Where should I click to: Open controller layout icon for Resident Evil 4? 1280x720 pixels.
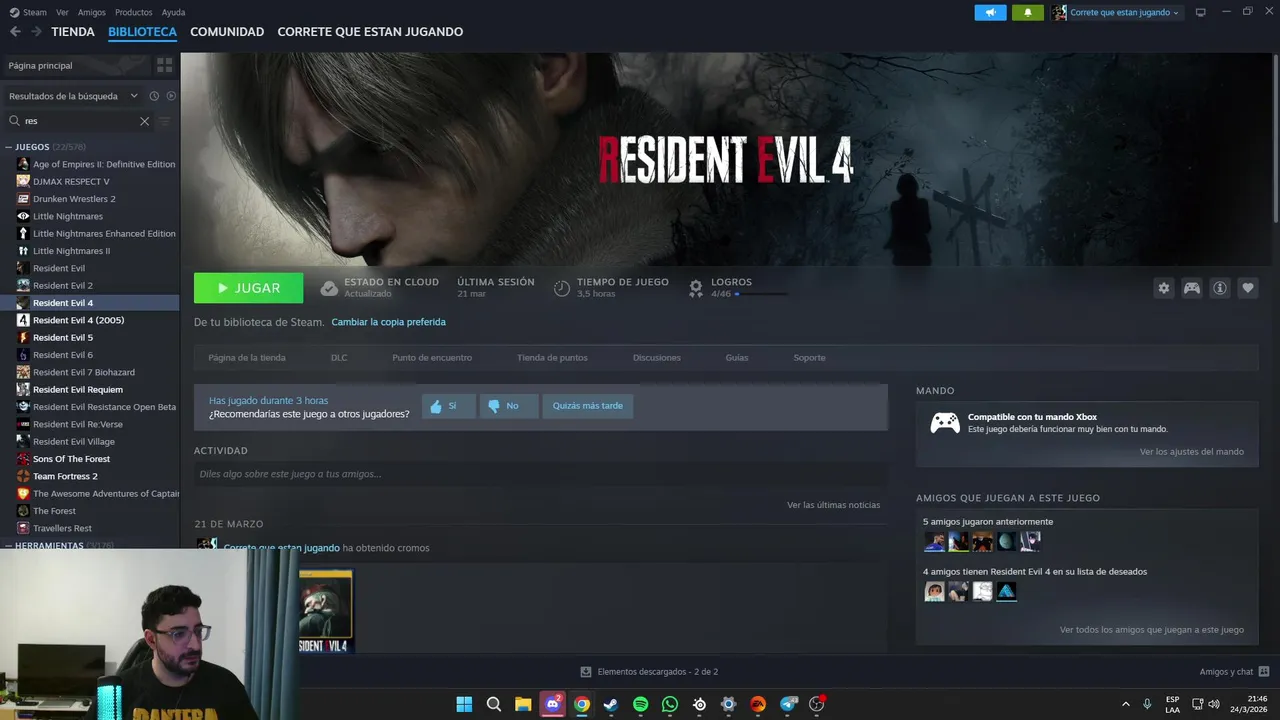click(x=1192, y=288)
